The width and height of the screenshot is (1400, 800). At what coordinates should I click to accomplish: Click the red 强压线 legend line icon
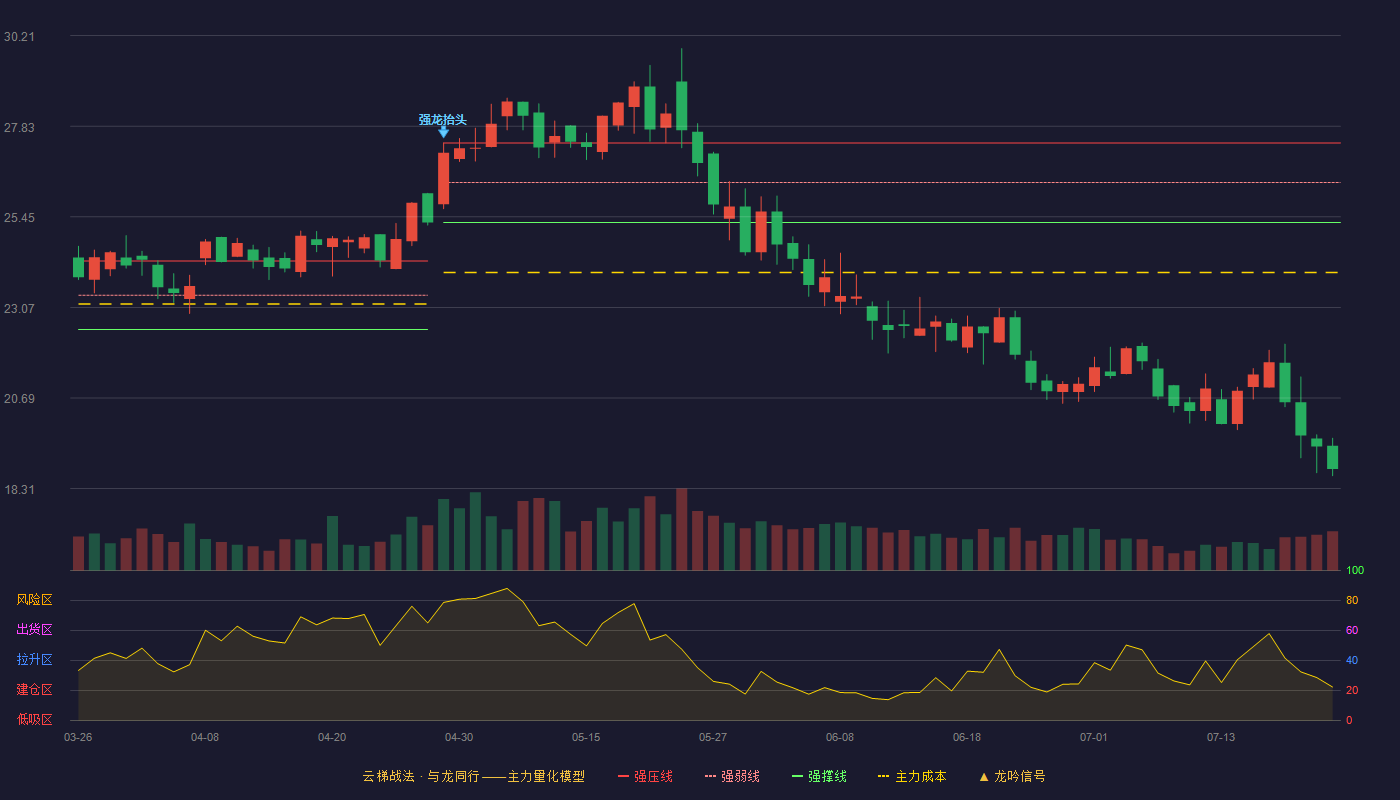(623, 776)
